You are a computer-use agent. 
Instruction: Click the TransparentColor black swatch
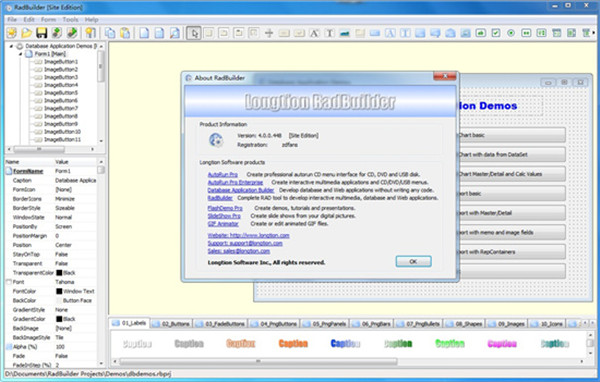[x=59, y=273]
